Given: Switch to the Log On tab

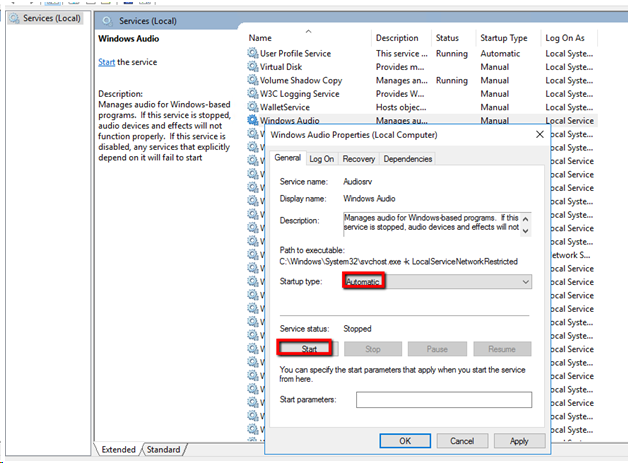Looking at the screenshot, I should (322, 159).
